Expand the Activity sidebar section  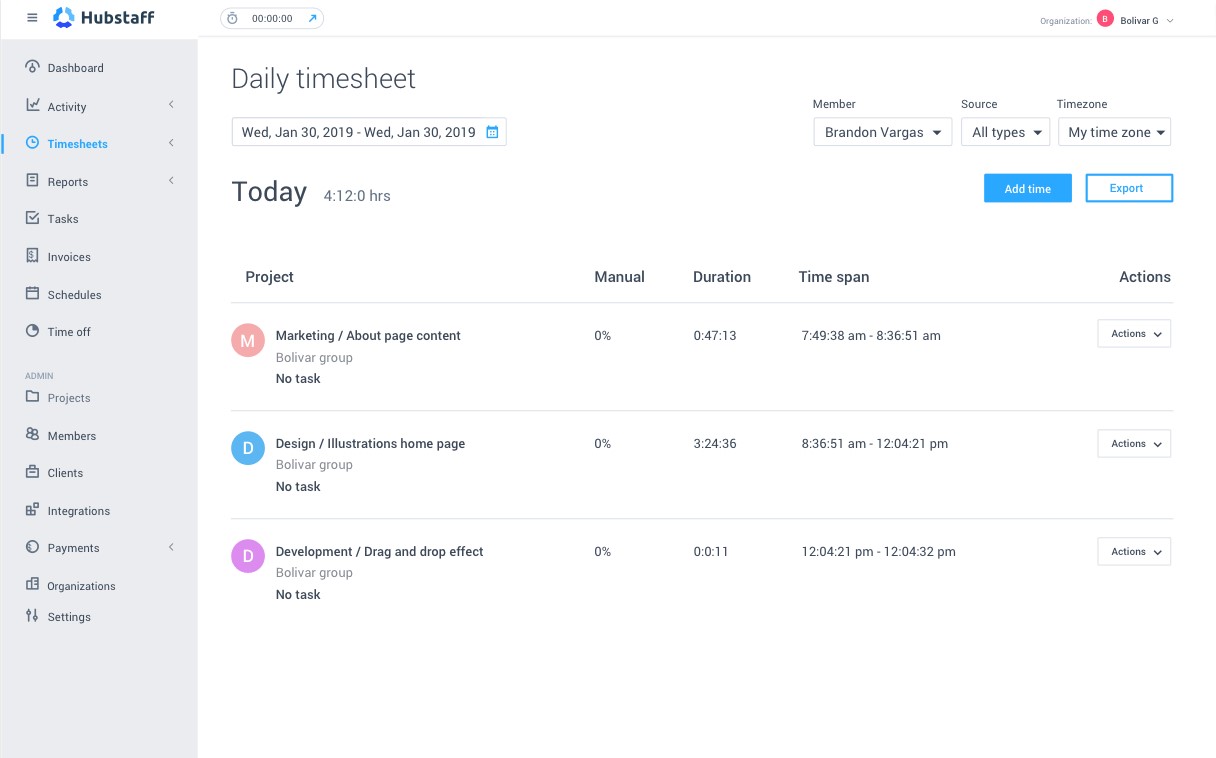(171, 105)
